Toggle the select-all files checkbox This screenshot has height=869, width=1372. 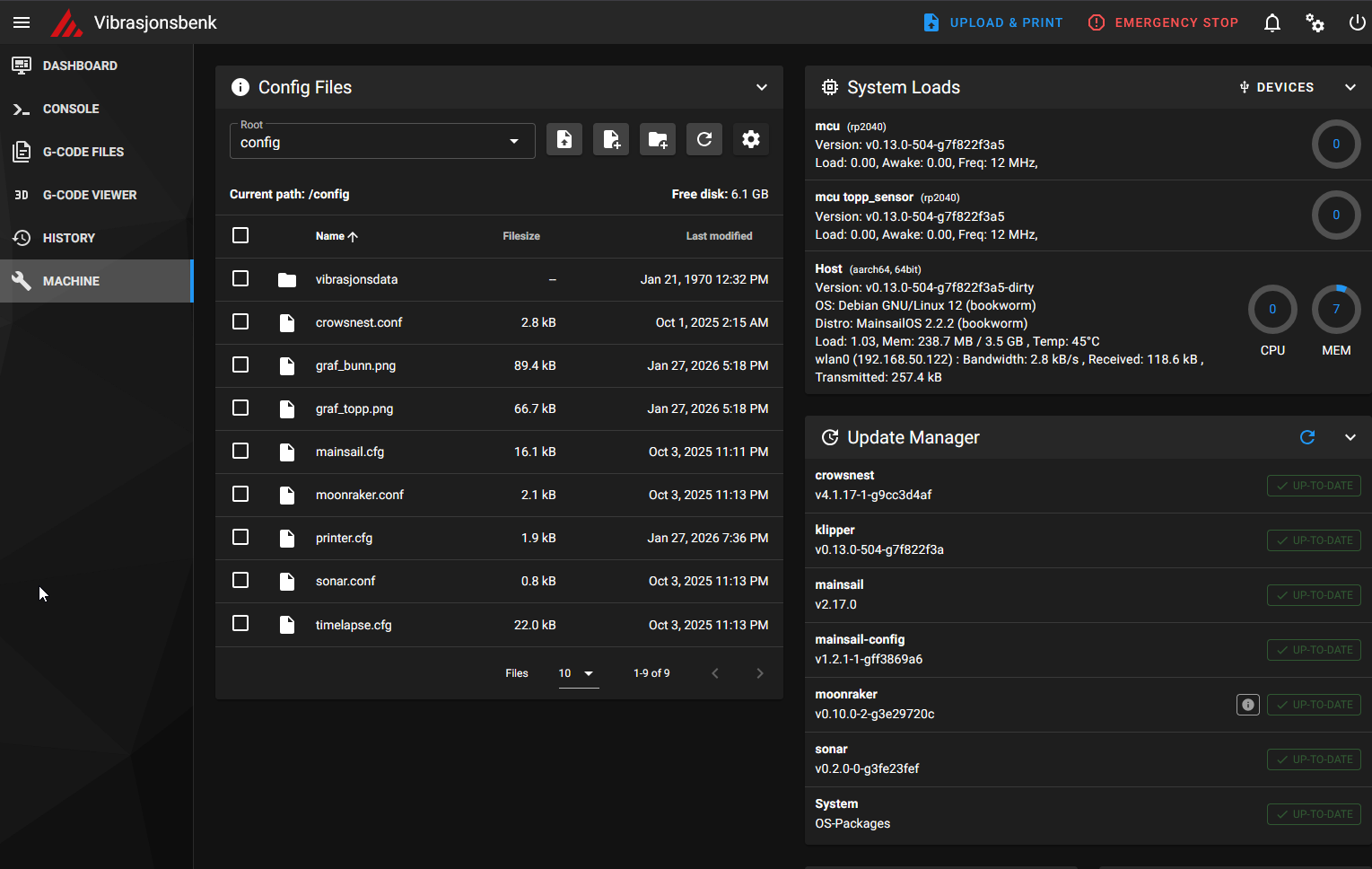coord(240,235)
